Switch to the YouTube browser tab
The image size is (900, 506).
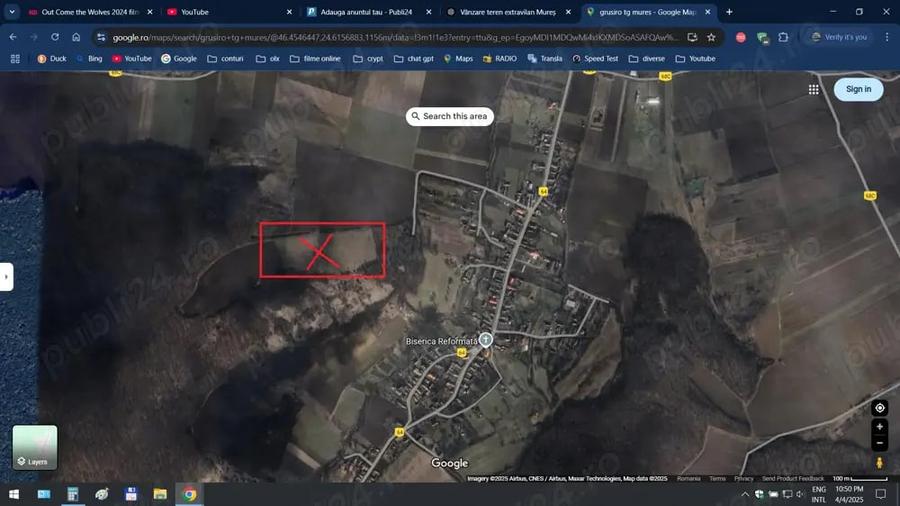click(x=230, y=11)
